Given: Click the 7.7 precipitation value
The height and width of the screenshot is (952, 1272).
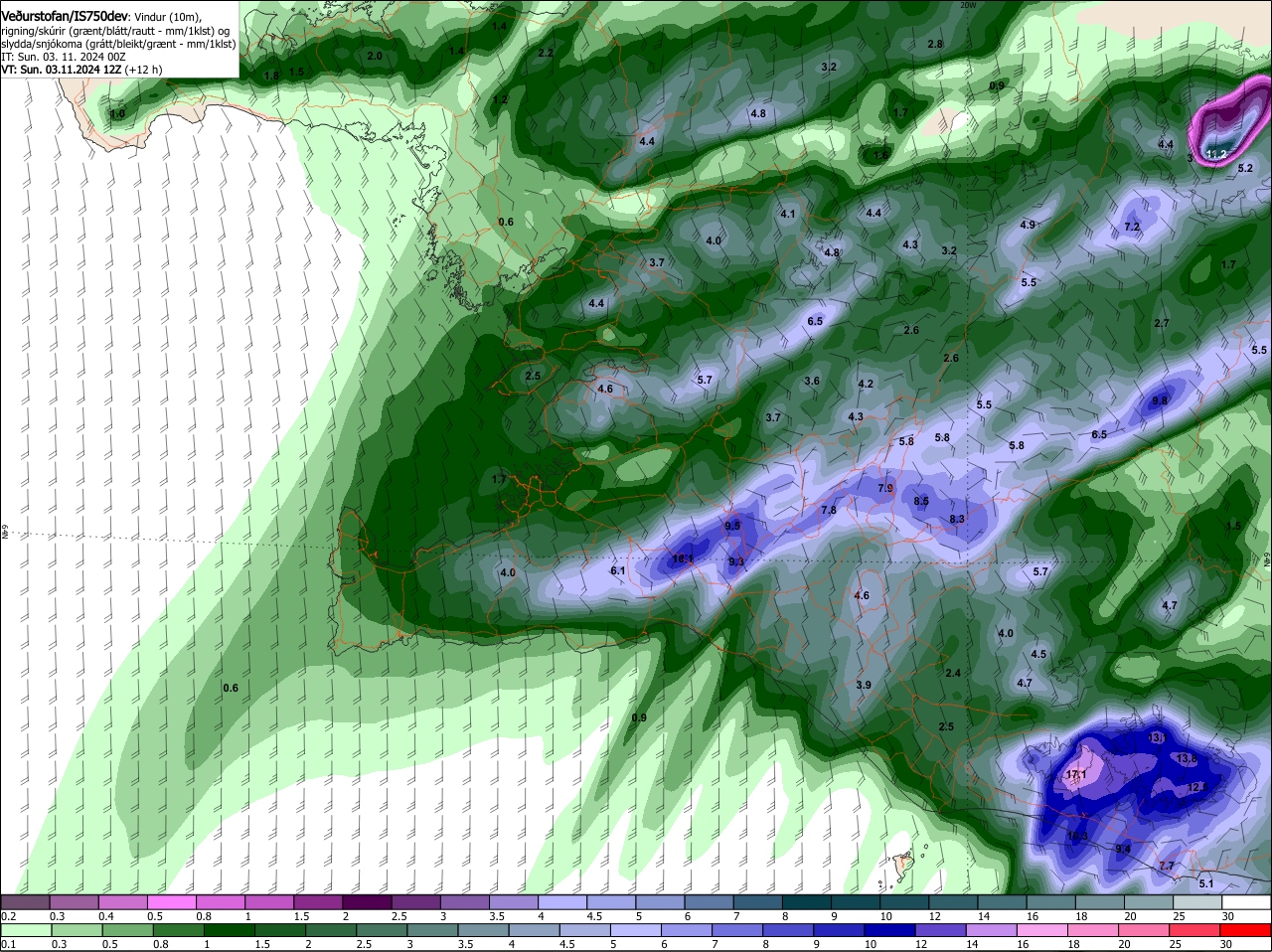Looking at the screenshot, I should coord(1167,866).
